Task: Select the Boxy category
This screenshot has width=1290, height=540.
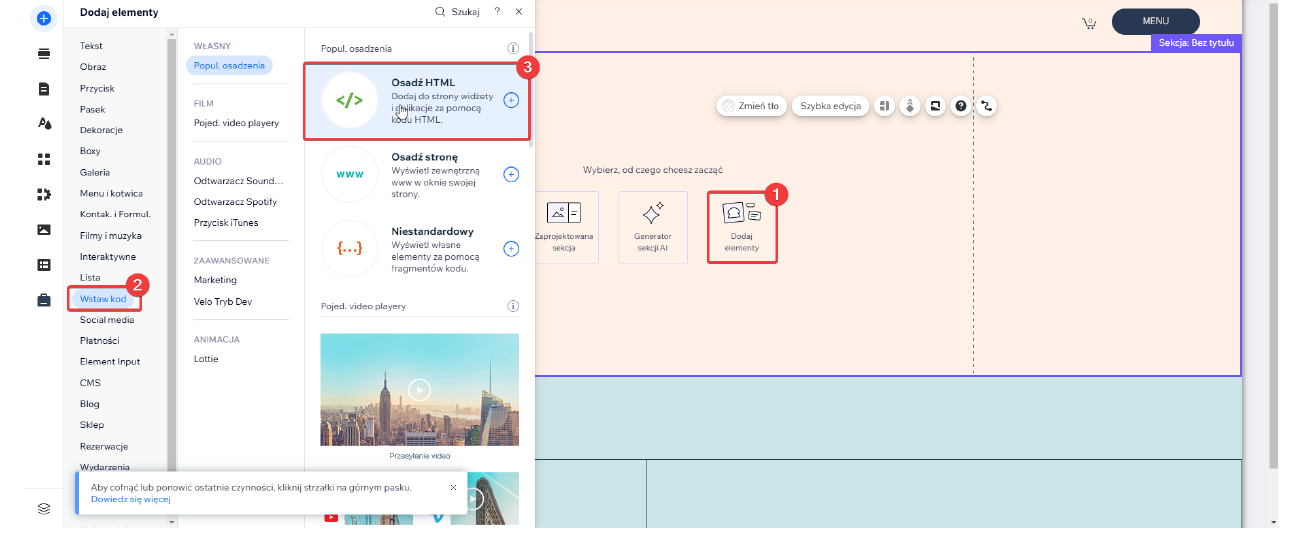Action: [90, 151]
